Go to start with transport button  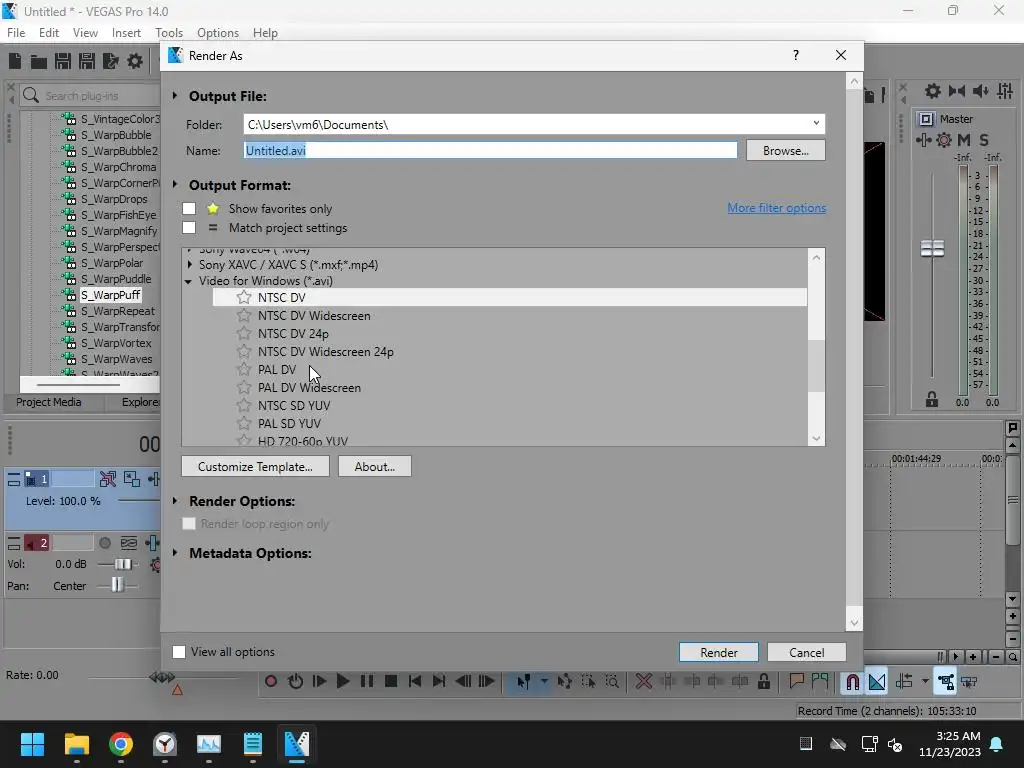tap(415, 681)
